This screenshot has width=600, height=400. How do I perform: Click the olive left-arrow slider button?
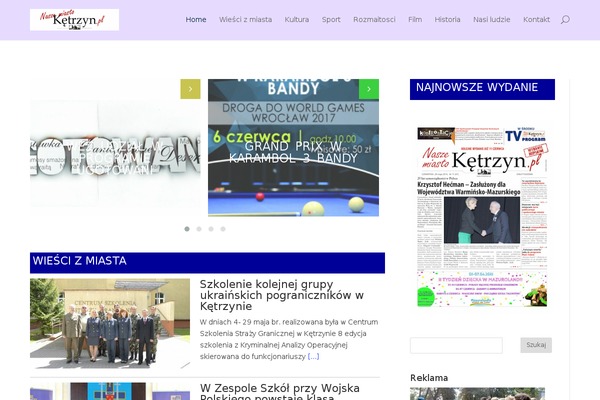[x=191, y=89]
